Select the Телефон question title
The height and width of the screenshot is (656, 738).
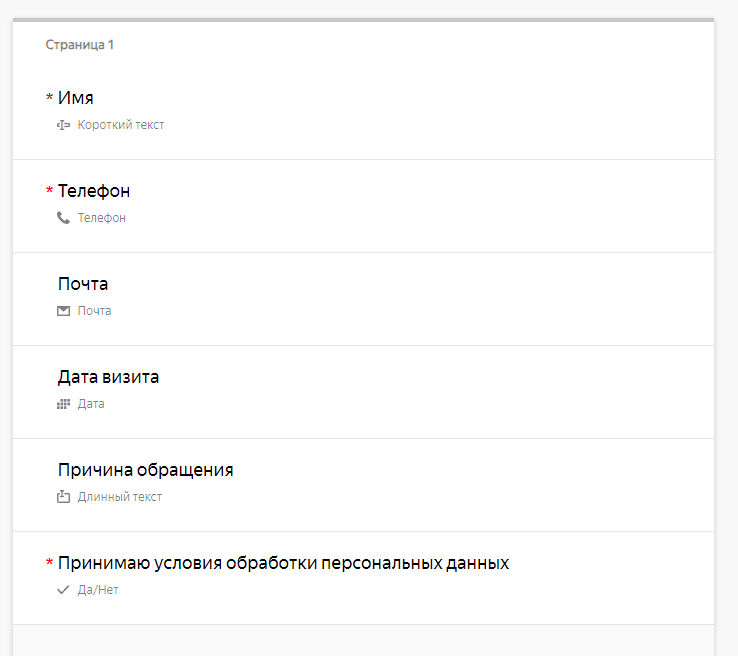click(94, 191)
